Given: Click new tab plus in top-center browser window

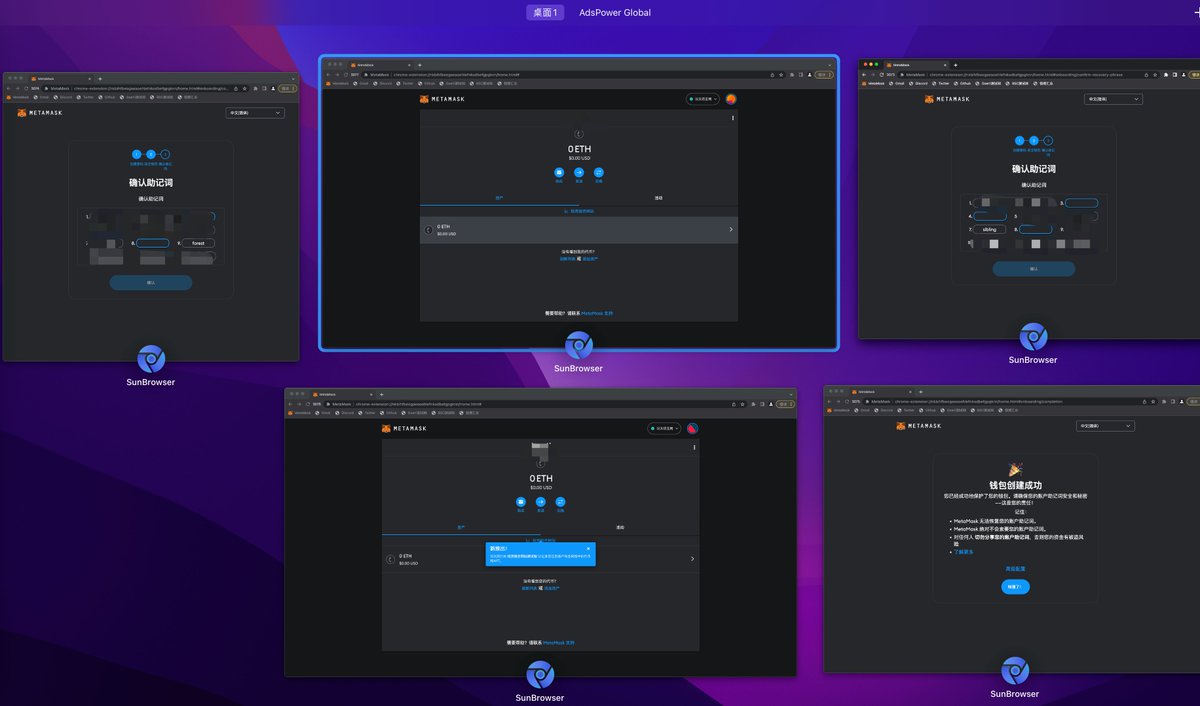Looking at the screenshot, I should click(x=420, y=65).
